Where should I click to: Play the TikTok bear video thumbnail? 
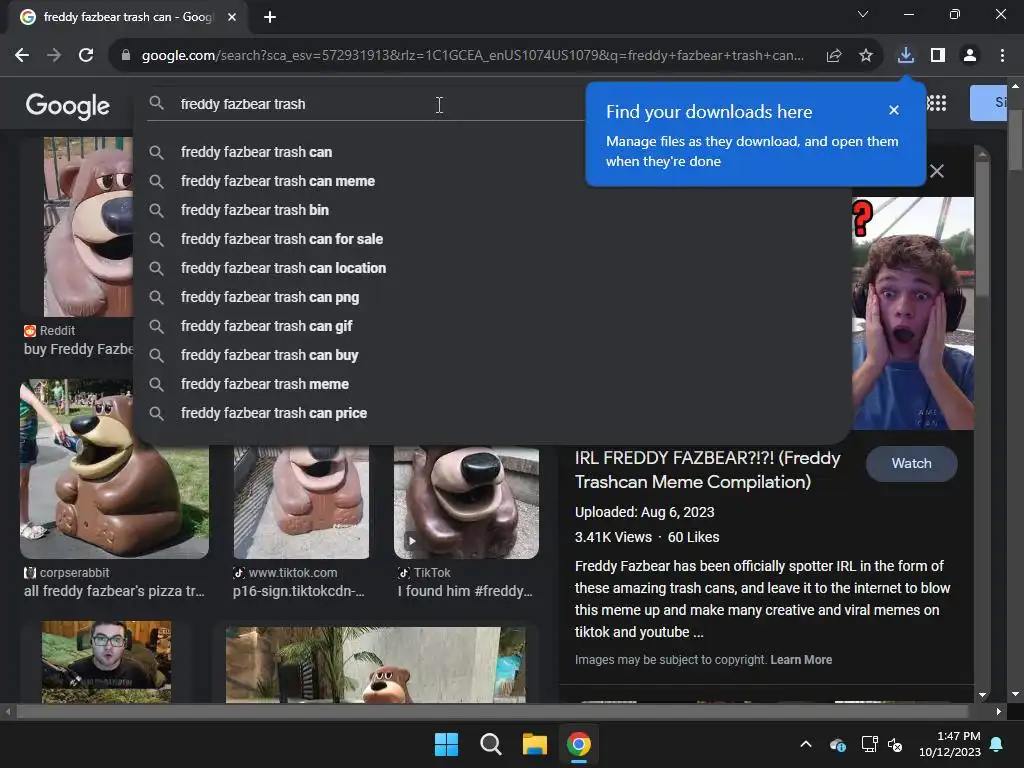pos(466,502)
